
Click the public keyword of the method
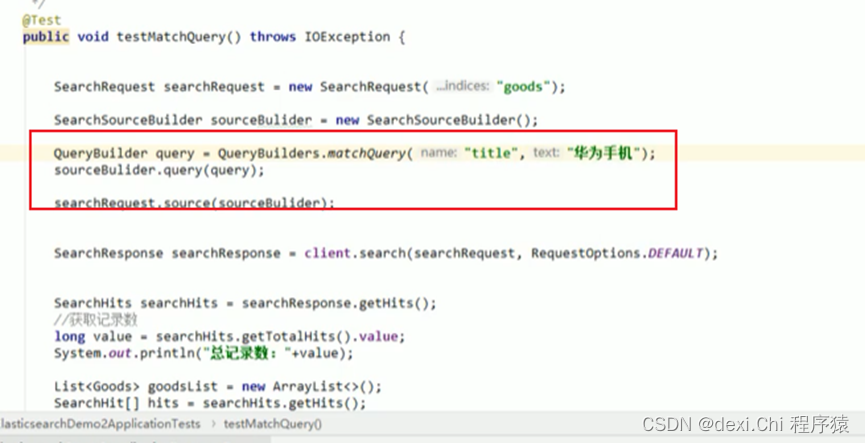point(46,38)
